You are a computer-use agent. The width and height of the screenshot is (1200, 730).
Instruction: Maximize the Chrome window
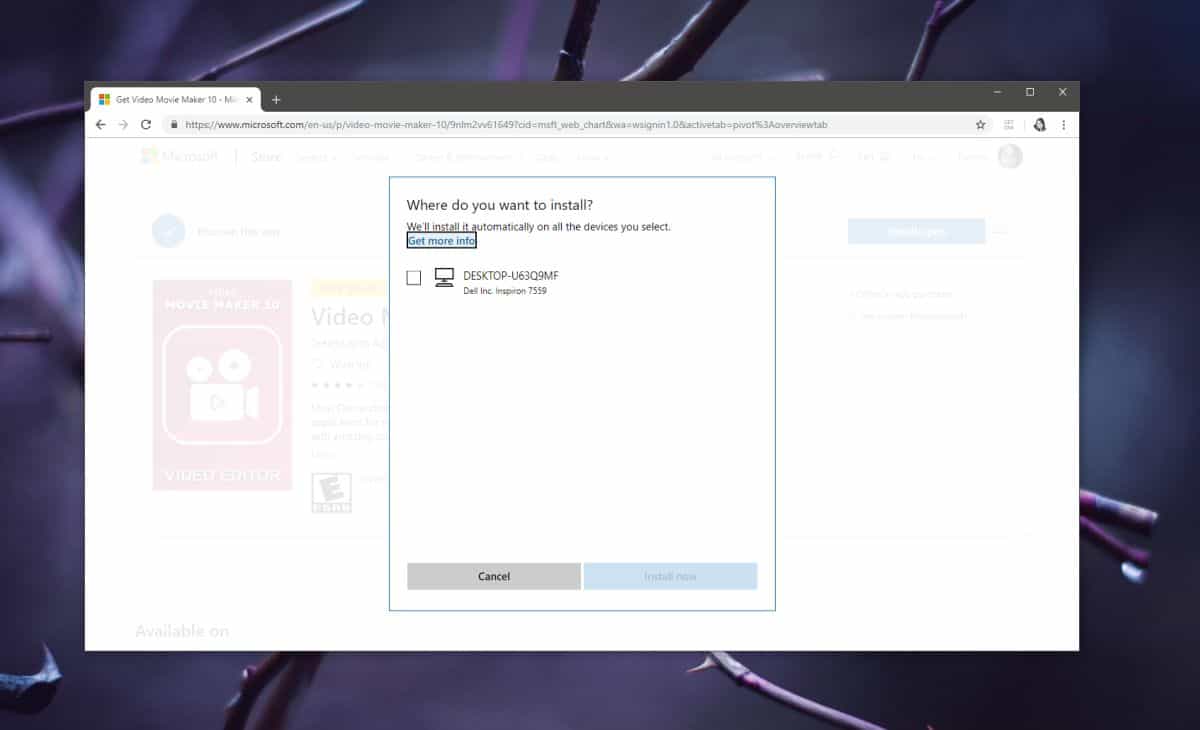[1030, 92]
